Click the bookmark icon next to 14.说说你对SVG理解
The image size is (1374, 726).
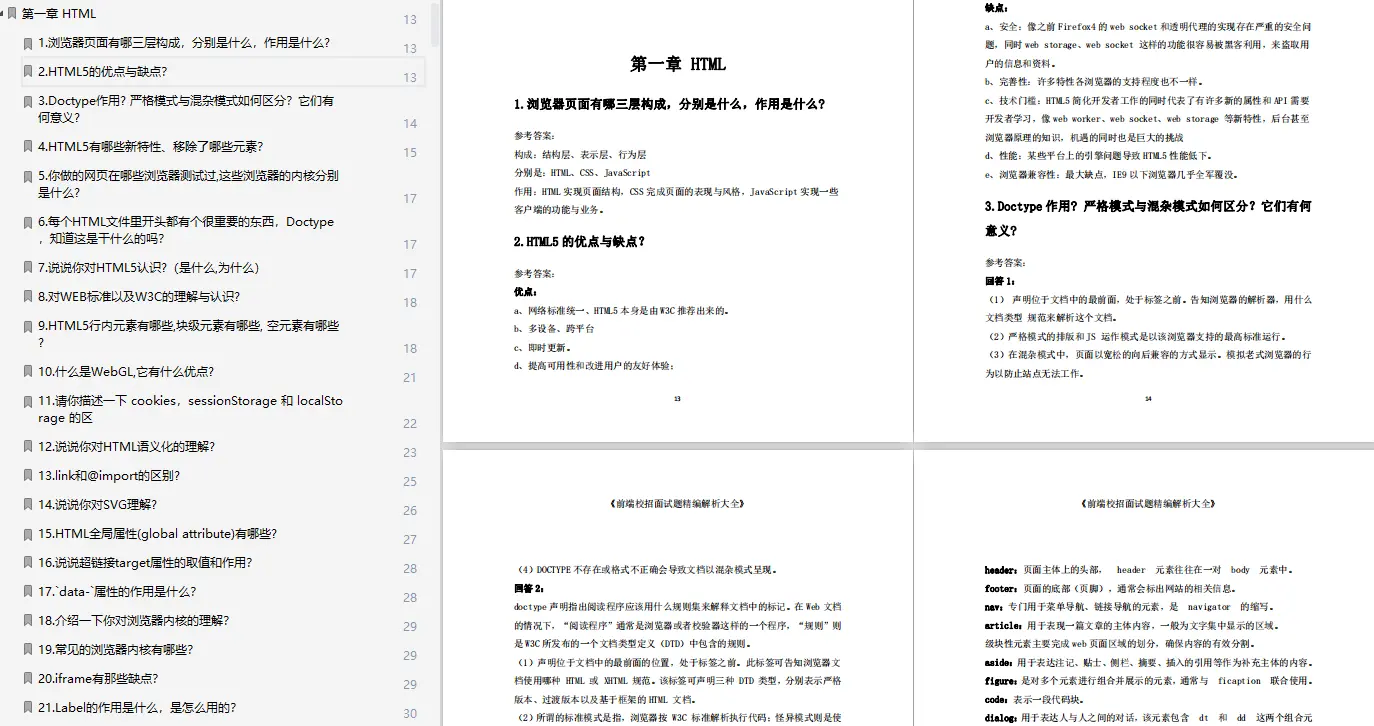pos(28,504)
